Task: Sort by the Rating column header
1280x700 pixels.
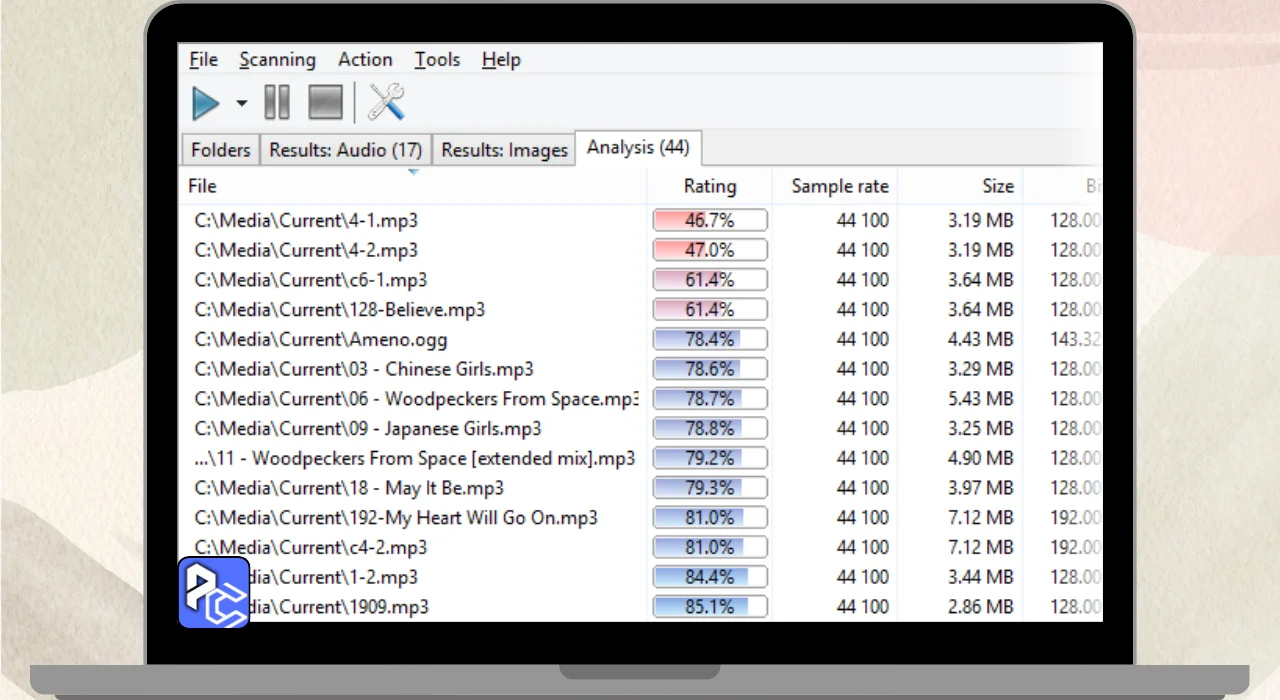Action: [x=709, y=186]
